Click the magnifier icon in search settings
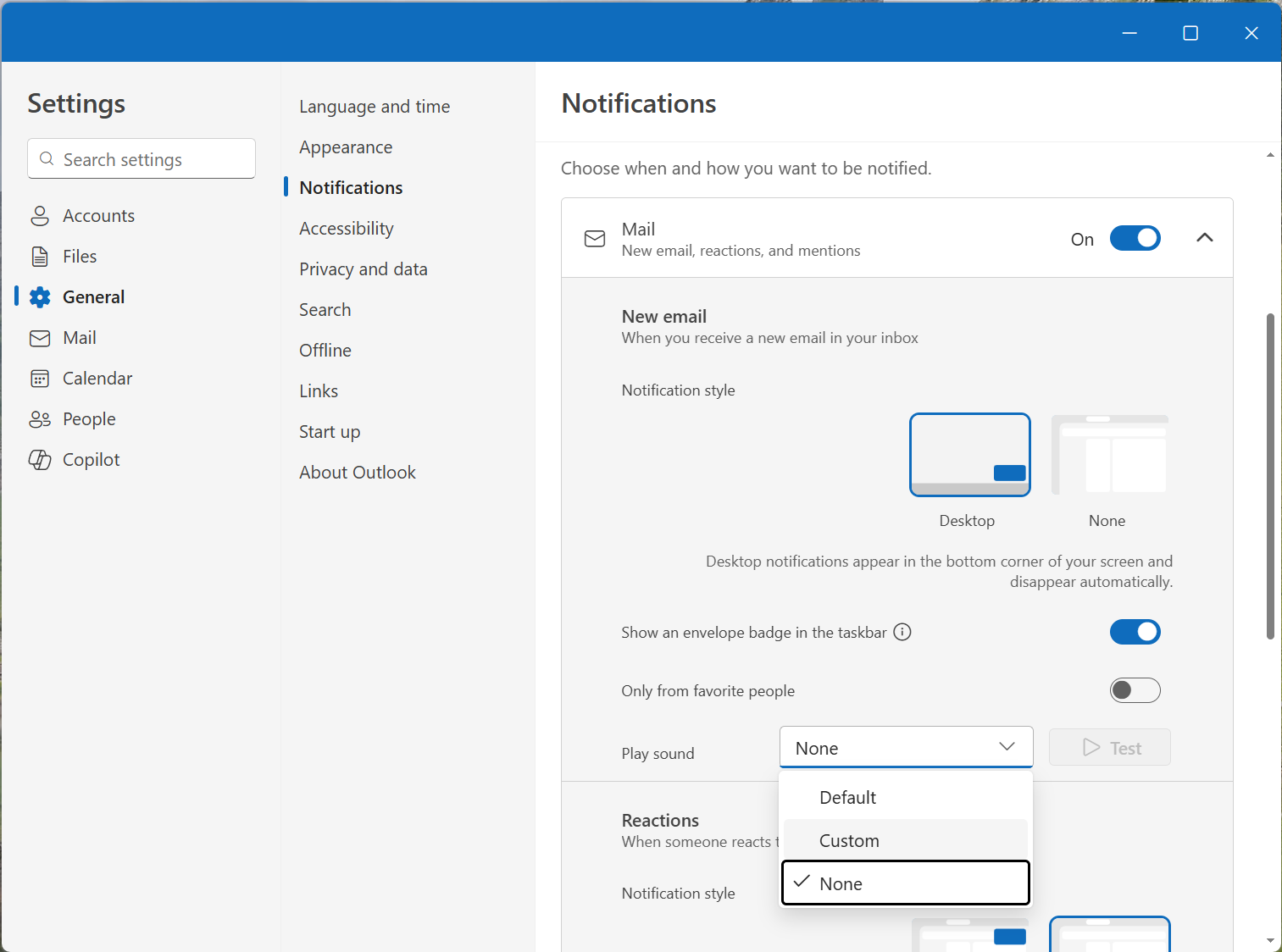1282x952 pixels. click(47, 158)
